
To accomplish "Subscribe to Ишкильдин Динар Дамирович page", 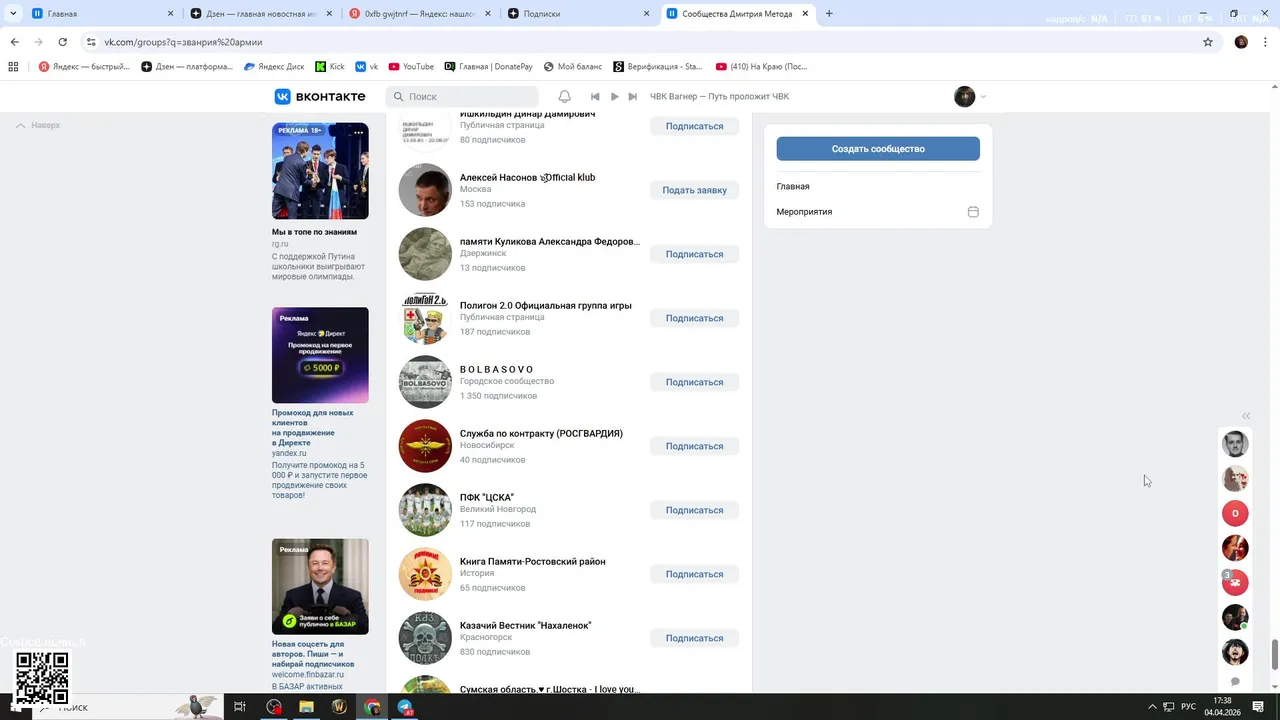I will tap(694, 126).
